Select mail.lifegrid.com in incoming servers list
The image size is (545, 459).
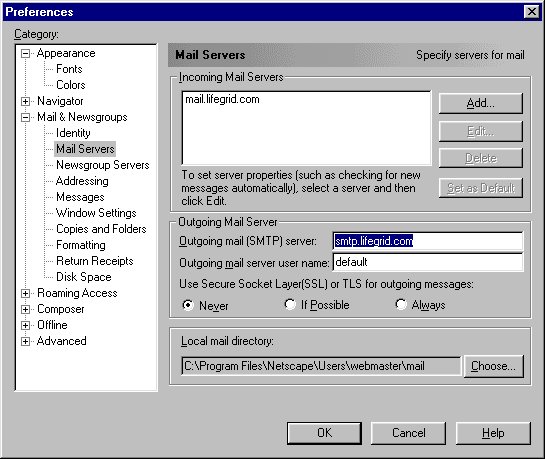[222, 99]
